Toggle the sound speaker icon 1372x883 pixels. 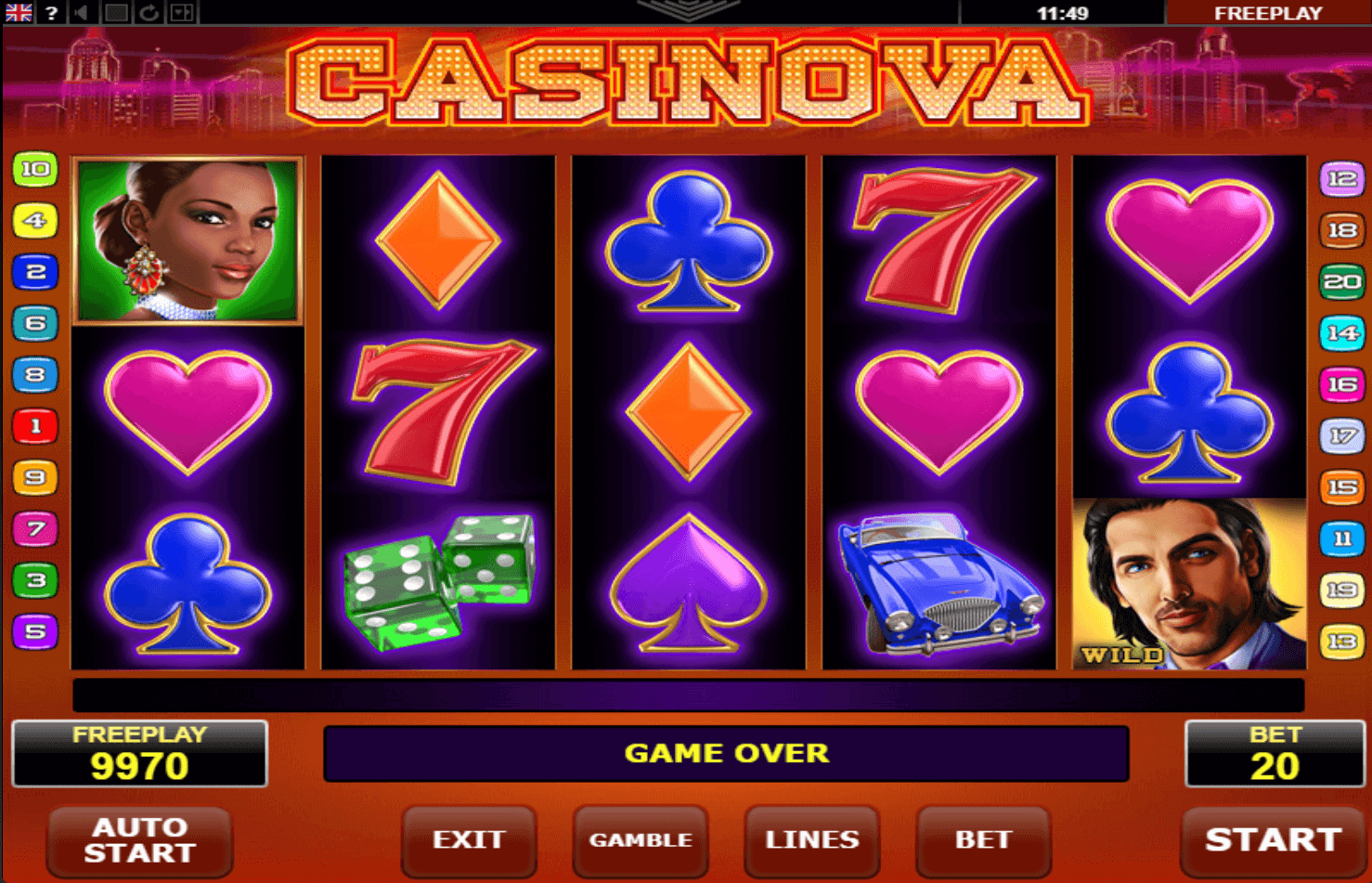[x=83, y=13]
